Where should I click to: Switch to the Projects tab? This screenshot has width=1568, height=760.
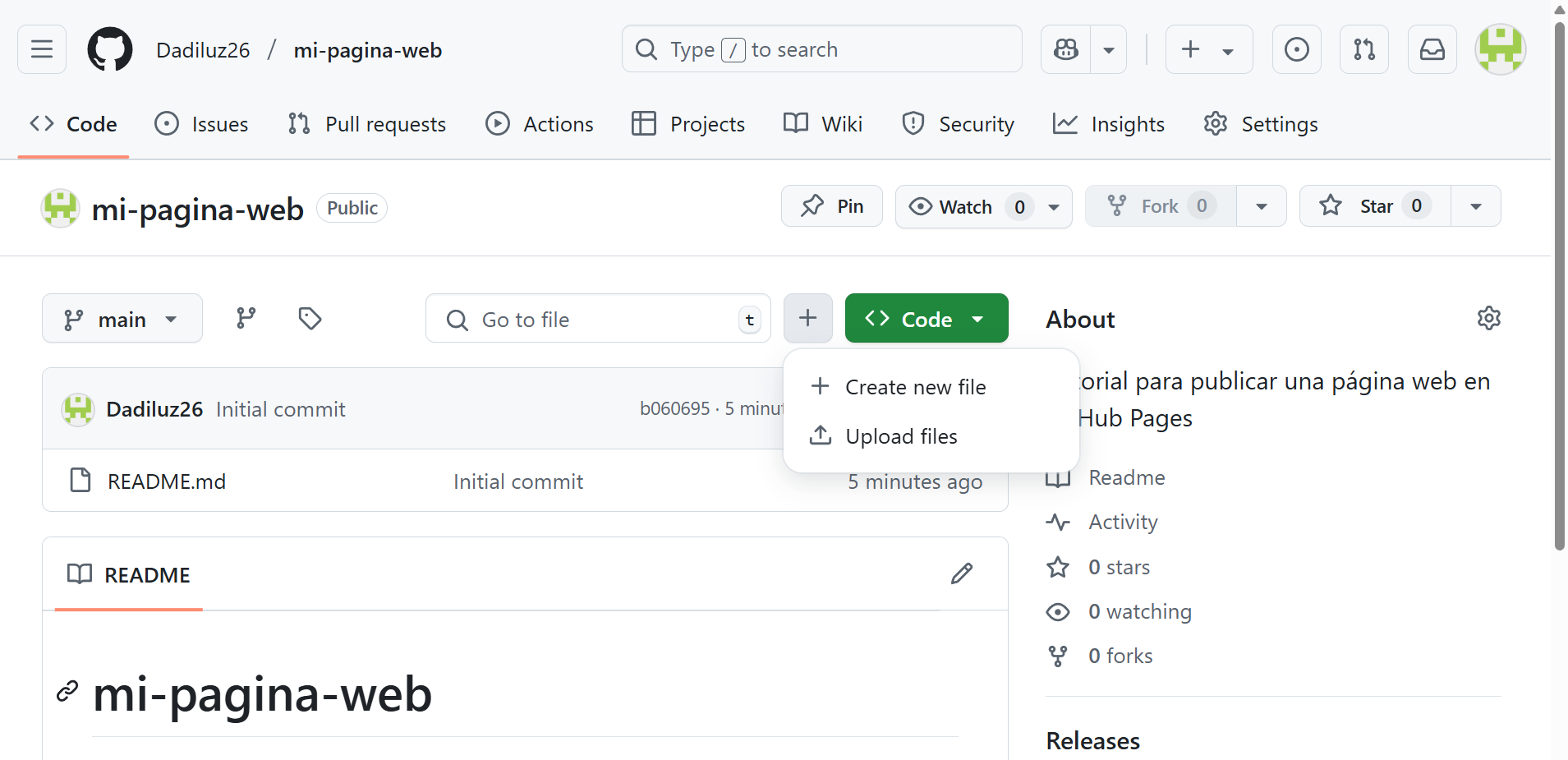(x=688, y=124)
